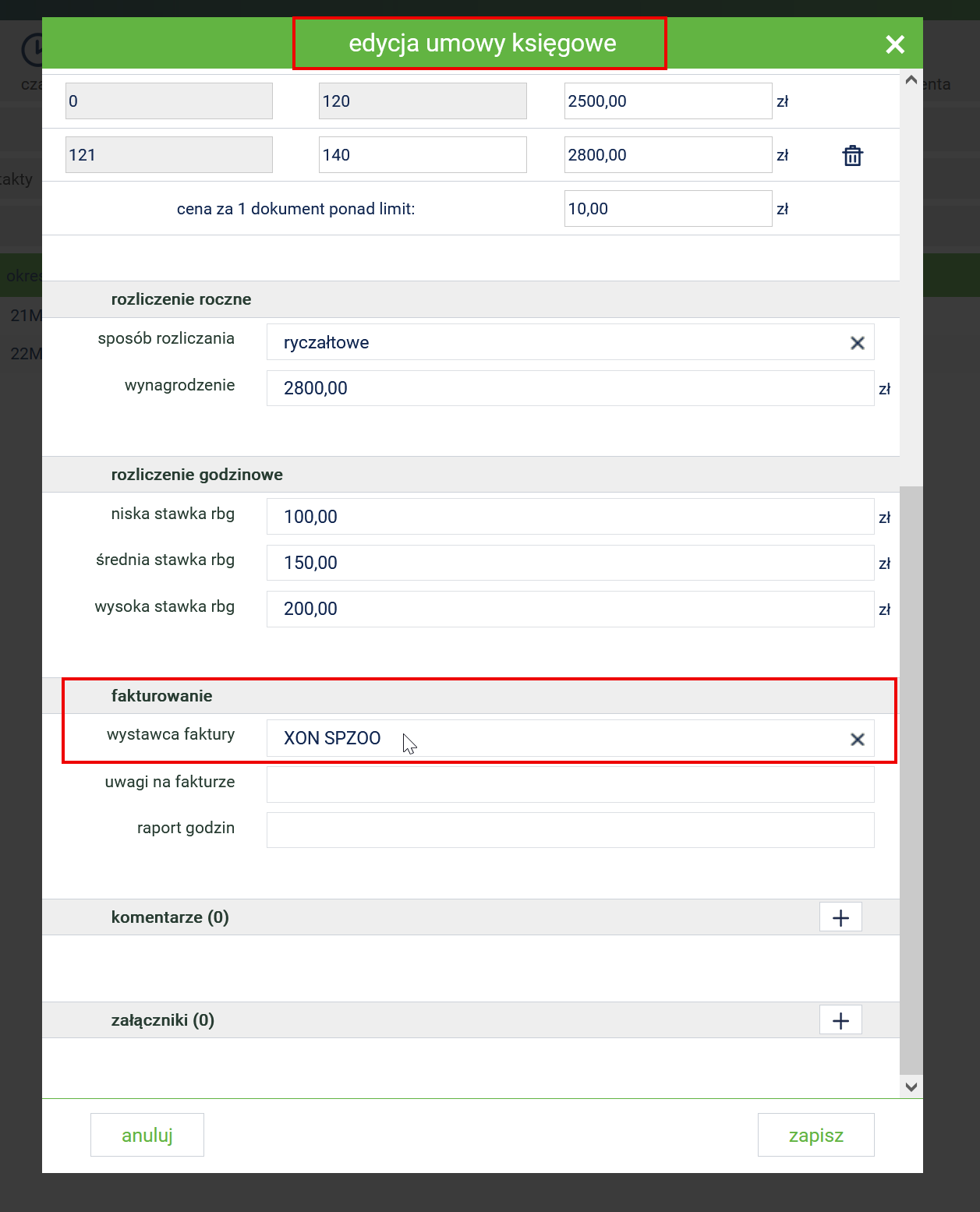Click the scroll up arrow of the dialog
Viewport: 980px width, 1212px height.
pos(911,80)
